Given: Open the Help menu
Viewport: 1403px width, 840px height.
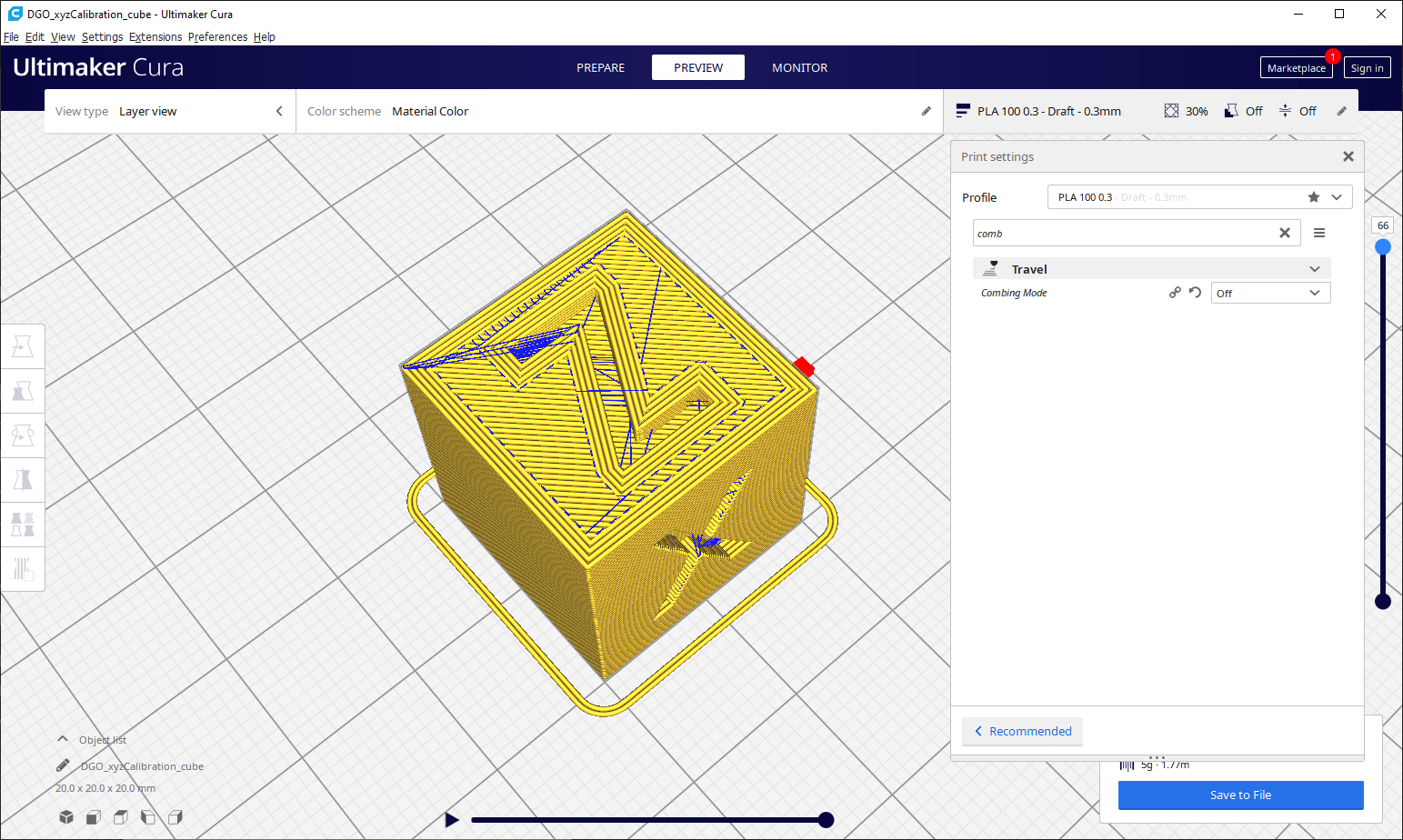Looking at the screenshot, I should (265, 37).
